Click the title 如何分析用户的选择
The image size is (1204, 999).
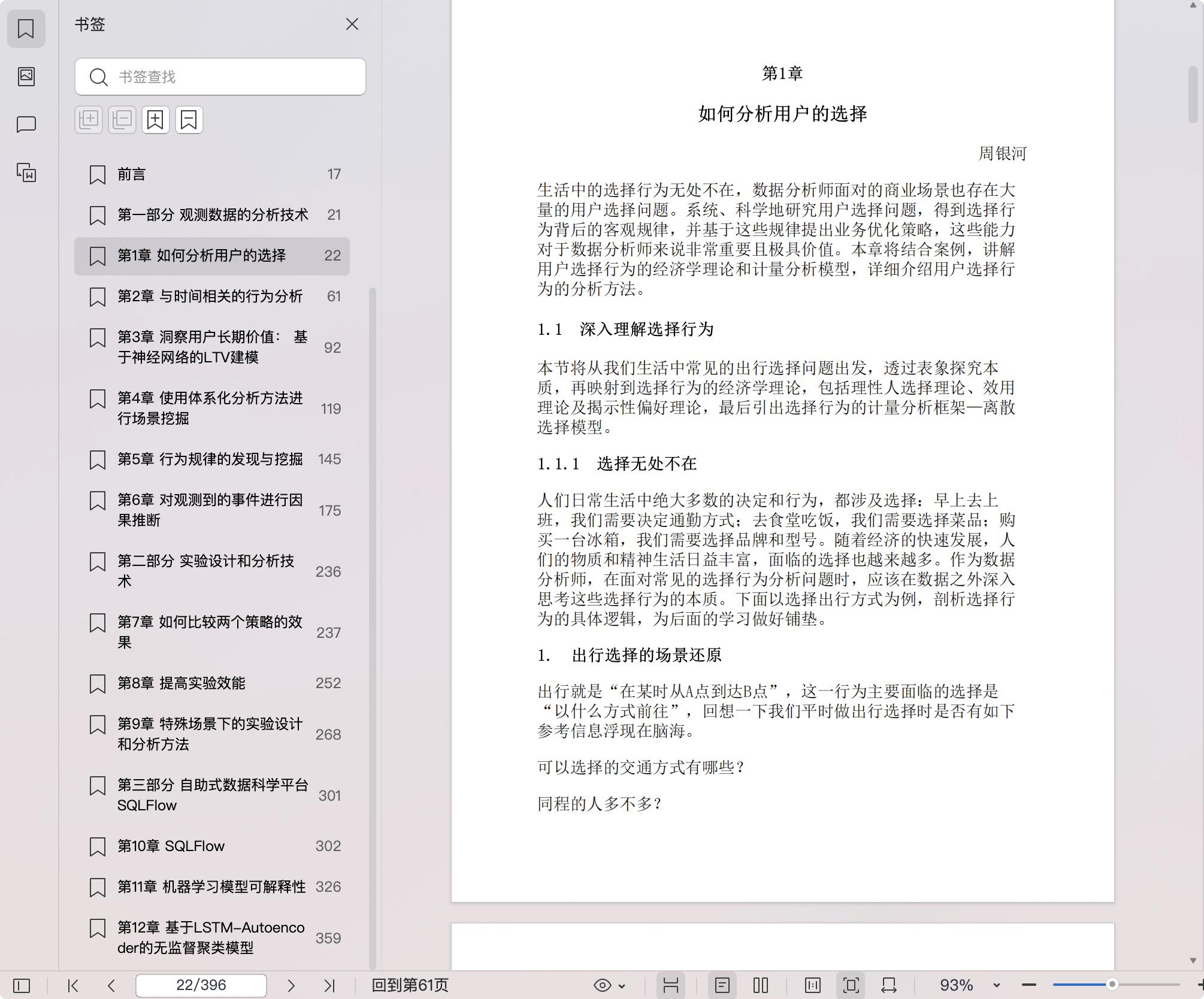782,114
